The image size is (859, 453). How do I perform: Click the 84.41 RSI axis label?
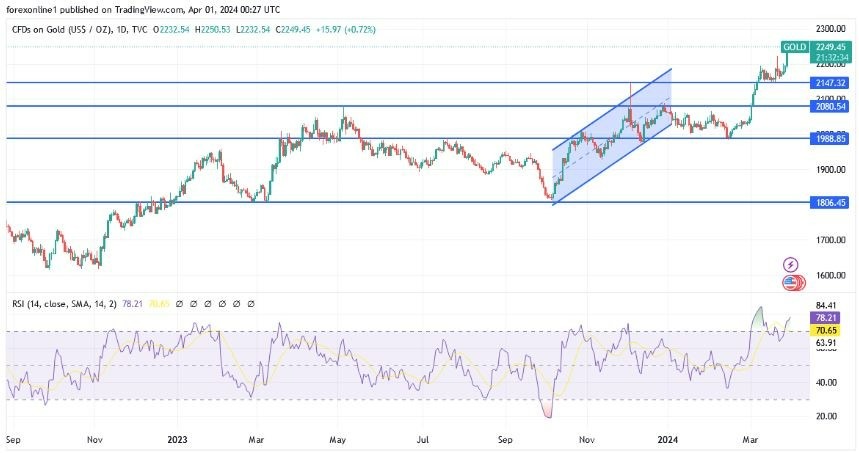pos(826,306)
